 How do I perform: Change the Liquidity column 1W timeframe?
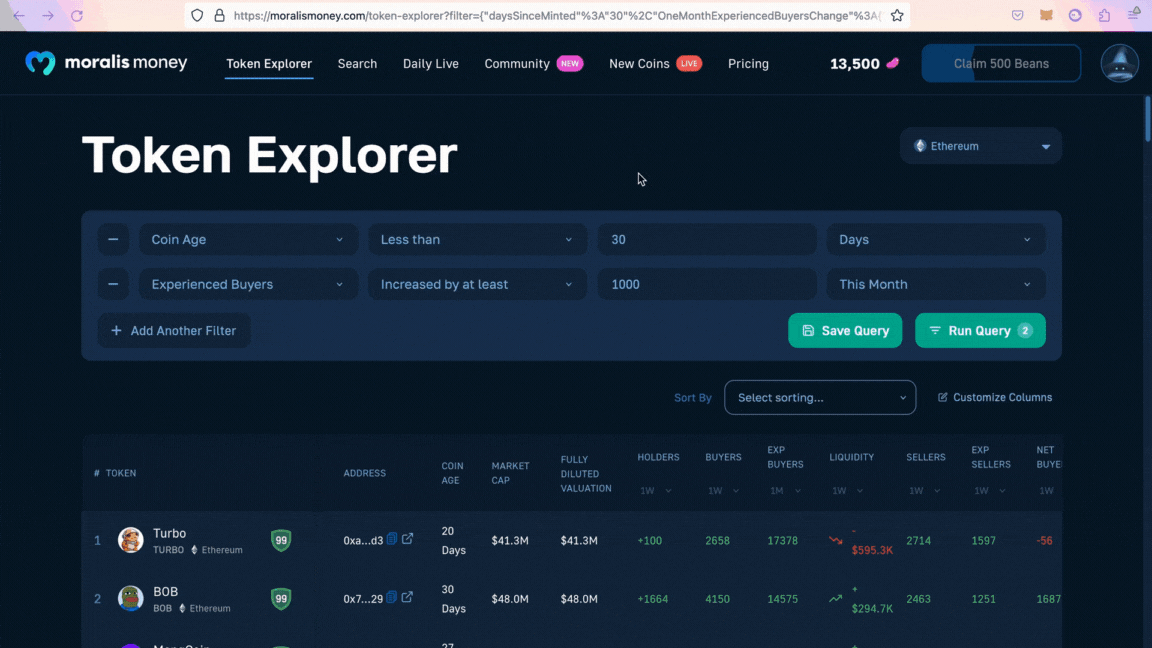(x=847, y=491)
